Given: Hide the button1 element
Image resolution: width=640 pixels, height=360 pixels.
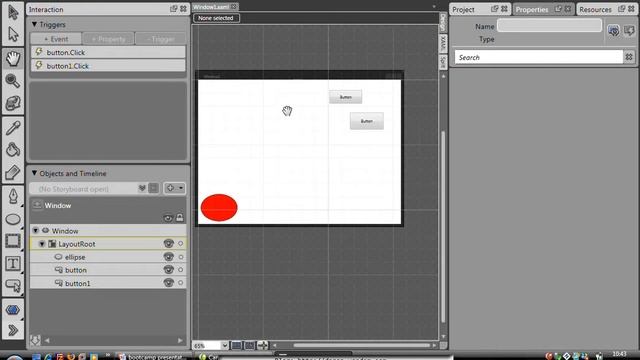Looking at the screenshot, I should (169, 283).
